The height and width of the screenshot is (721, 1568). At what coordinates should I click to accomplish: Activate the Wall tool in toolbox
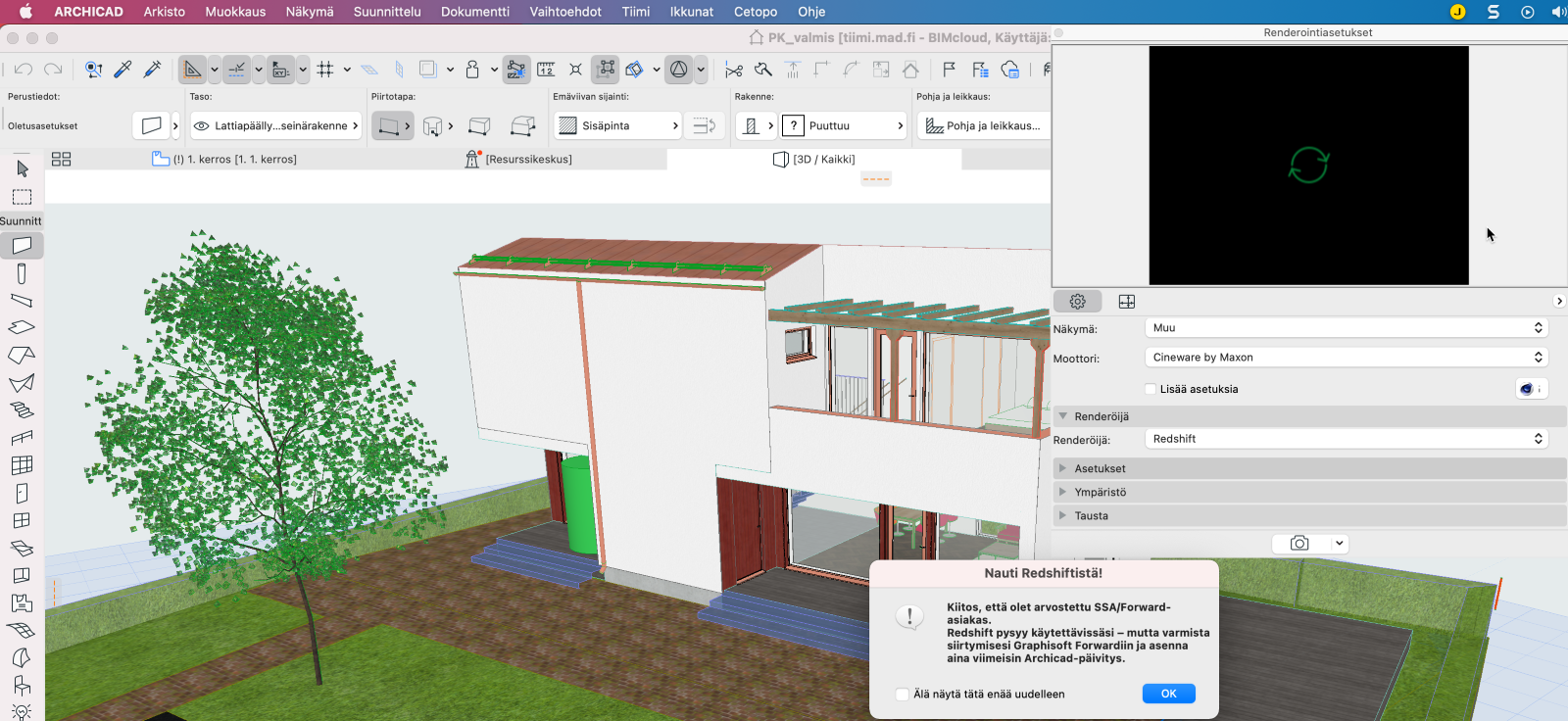point(22,245)
